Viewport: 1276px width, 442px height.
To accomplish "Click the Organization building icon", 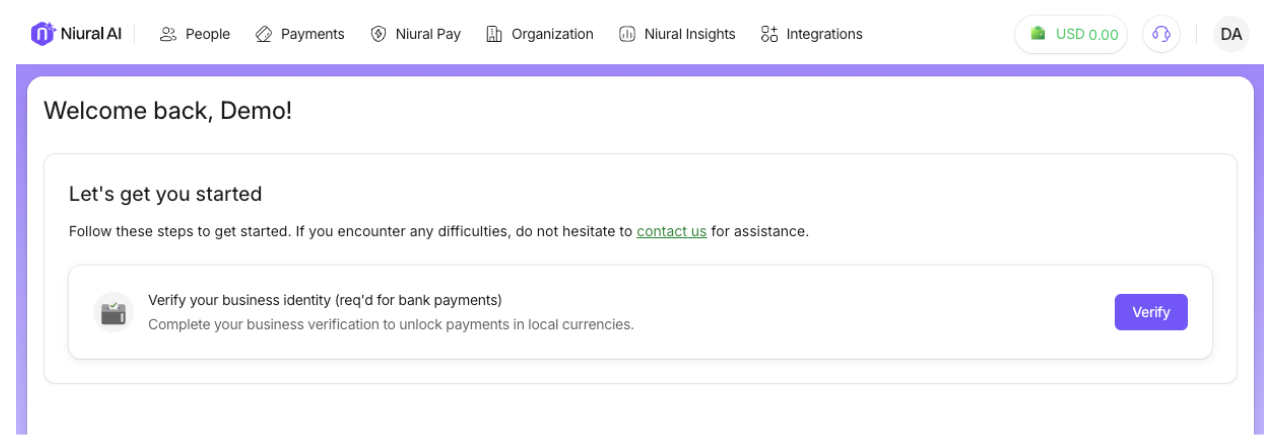I will (x=494, y=34).
